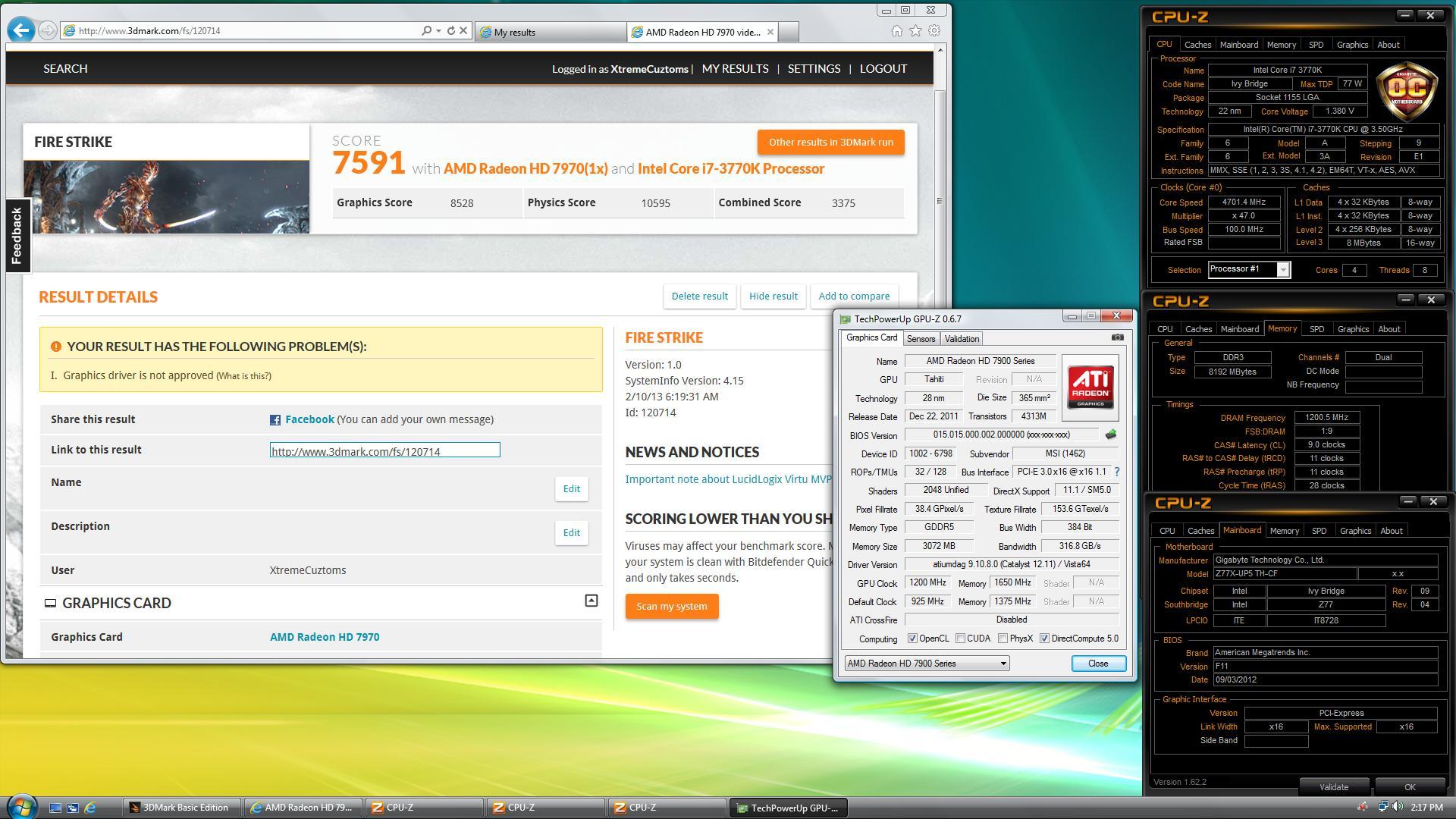
Task: Open the Feedback side tab
Action: pos(17,235)
